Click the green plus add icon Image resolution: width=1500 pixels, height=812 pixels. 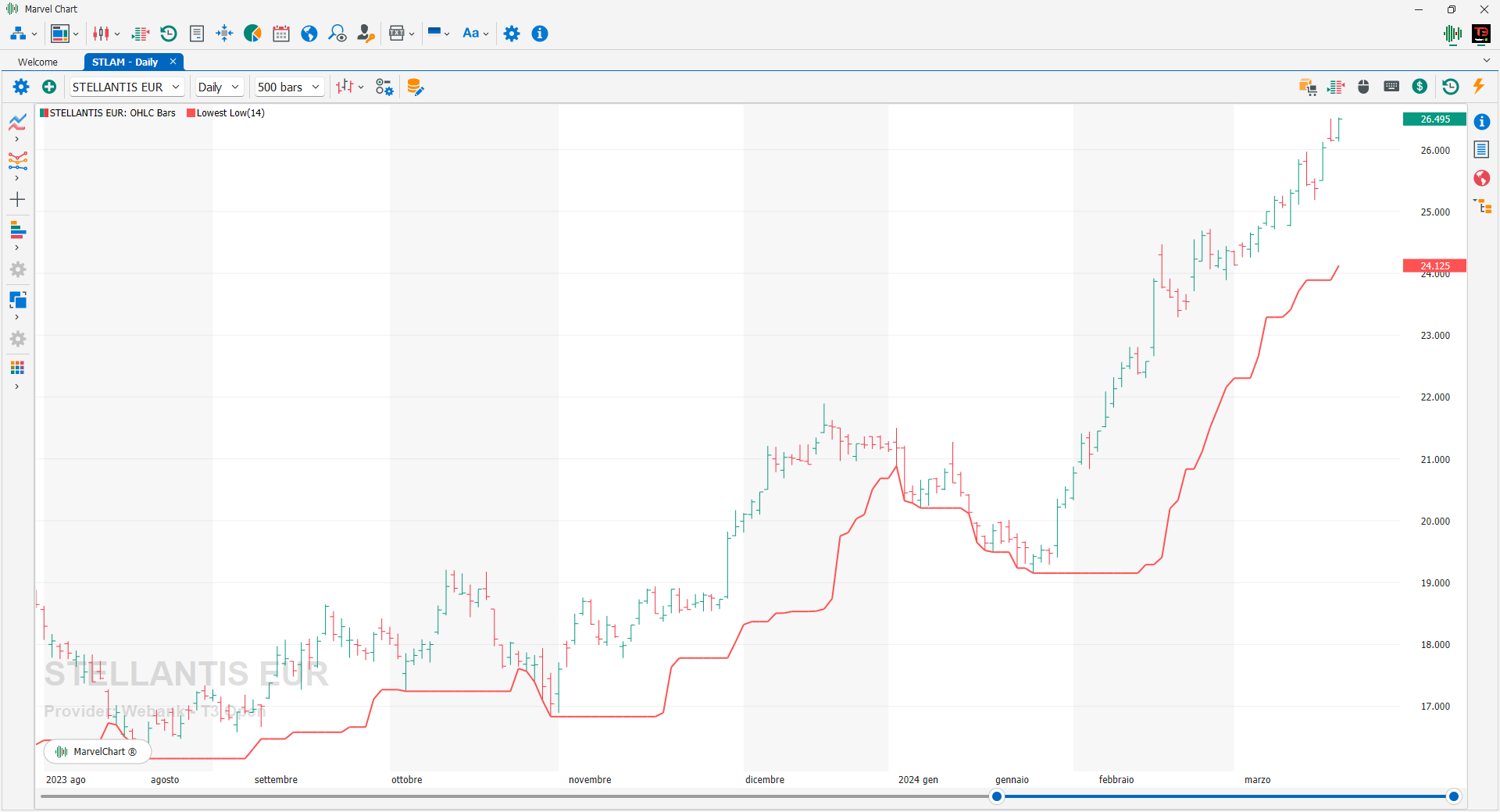click(x=49, y=87)
